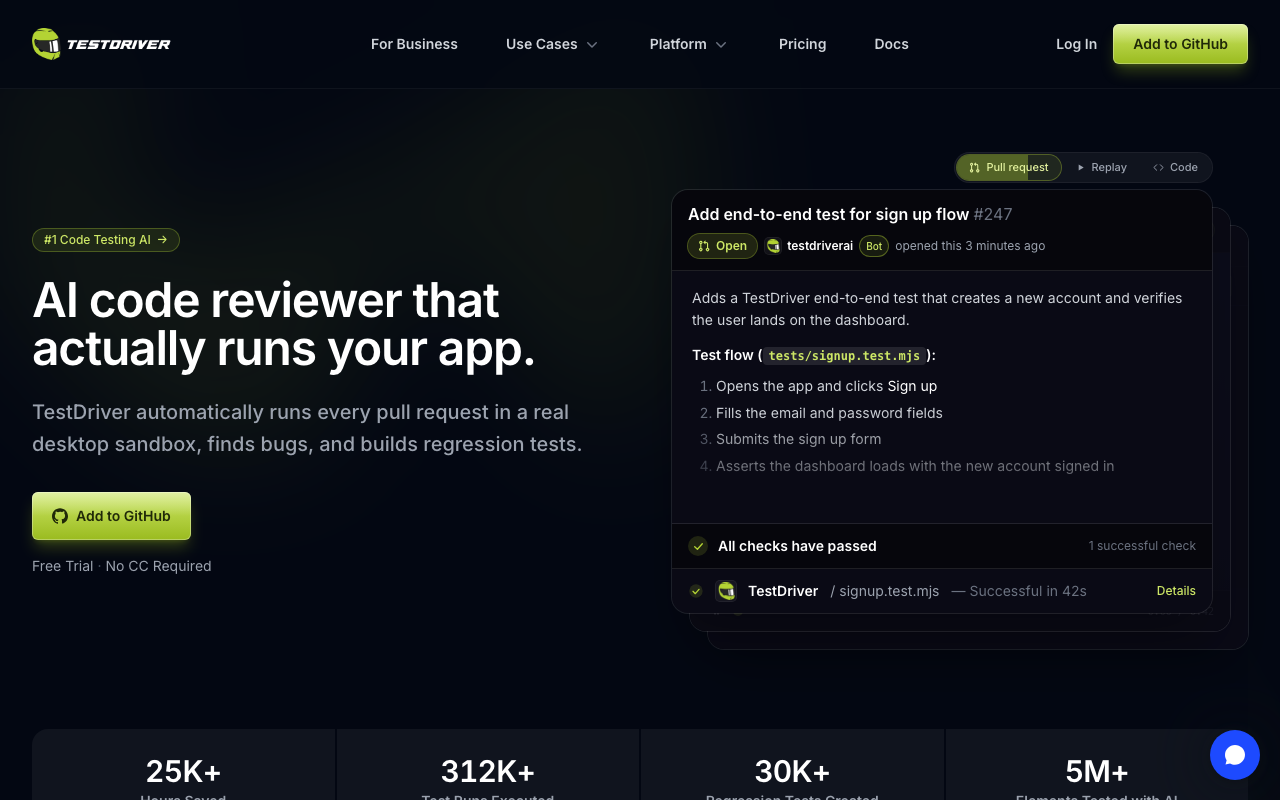Click the Log In link

click(1076, 44)
